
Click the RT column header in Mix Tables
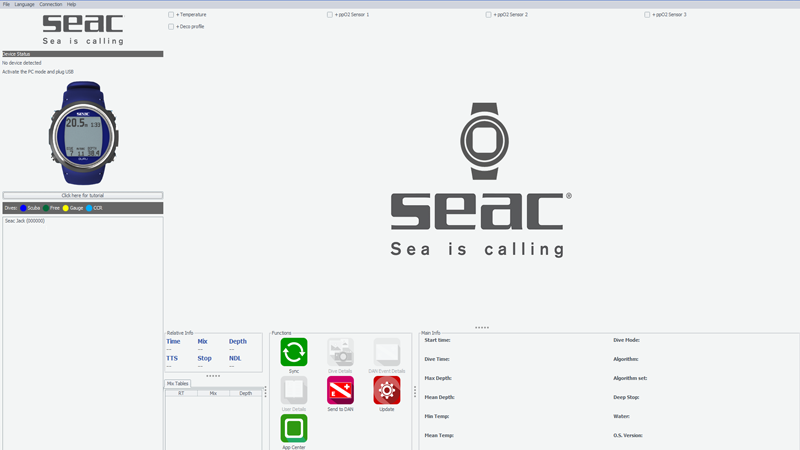pyautogui.click(x=181, y=393)
